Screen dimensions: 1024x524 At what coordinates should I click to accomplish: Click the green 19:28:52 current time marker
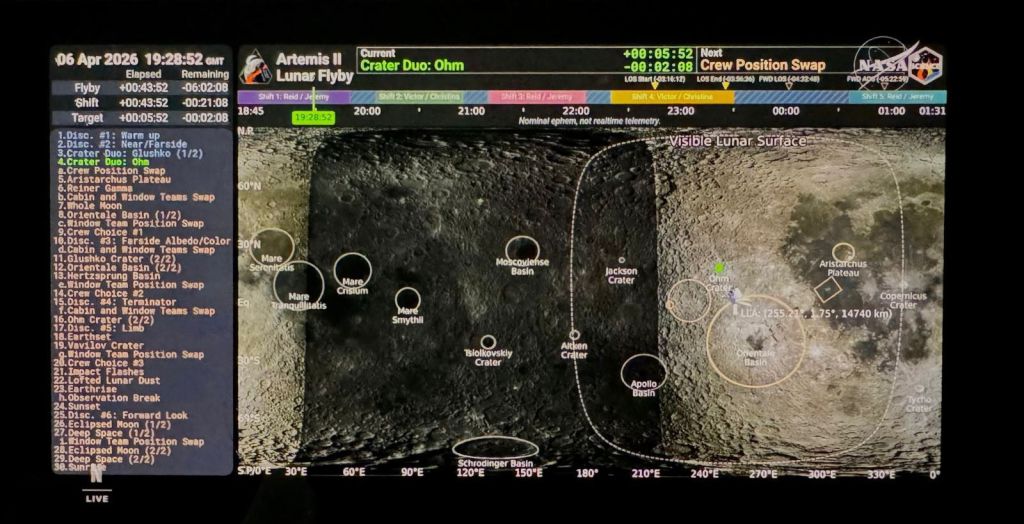[x=313, y=117]
